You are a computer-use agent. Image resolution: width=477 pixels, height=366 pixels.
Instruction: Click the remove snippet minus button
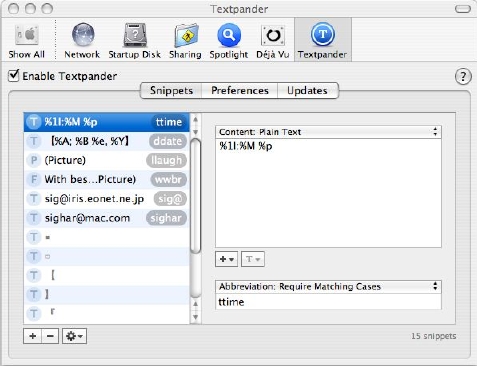[x=50, y=336]
